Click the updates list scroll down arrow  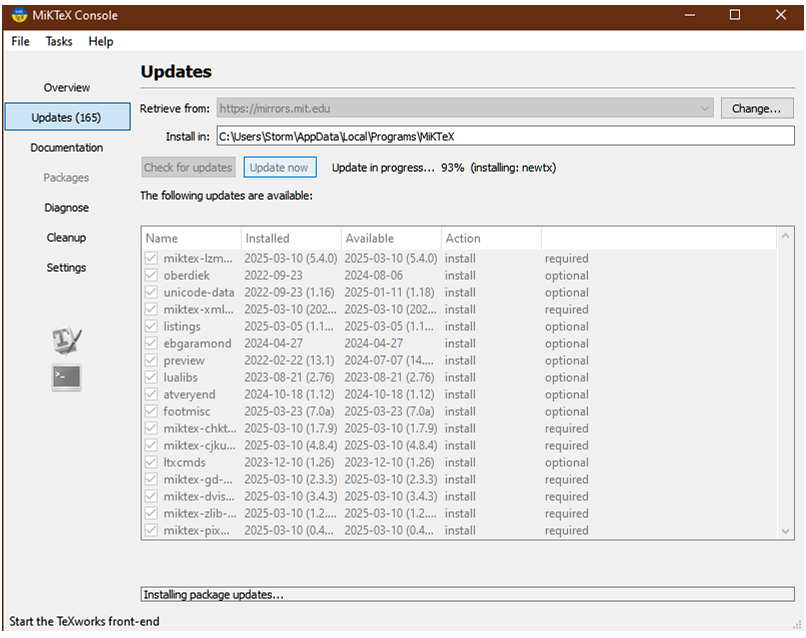785,531
